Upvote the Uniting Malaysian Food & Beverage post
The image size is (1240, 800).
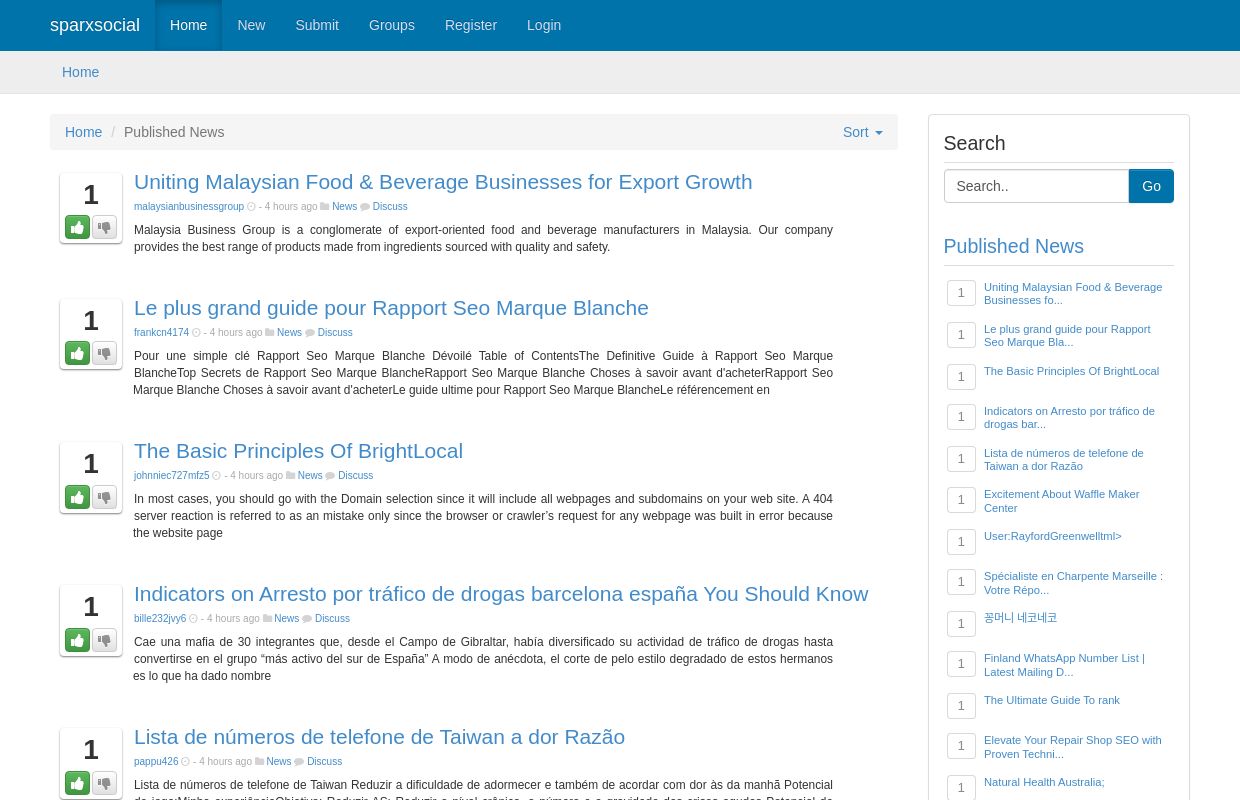tap(78, 228)
